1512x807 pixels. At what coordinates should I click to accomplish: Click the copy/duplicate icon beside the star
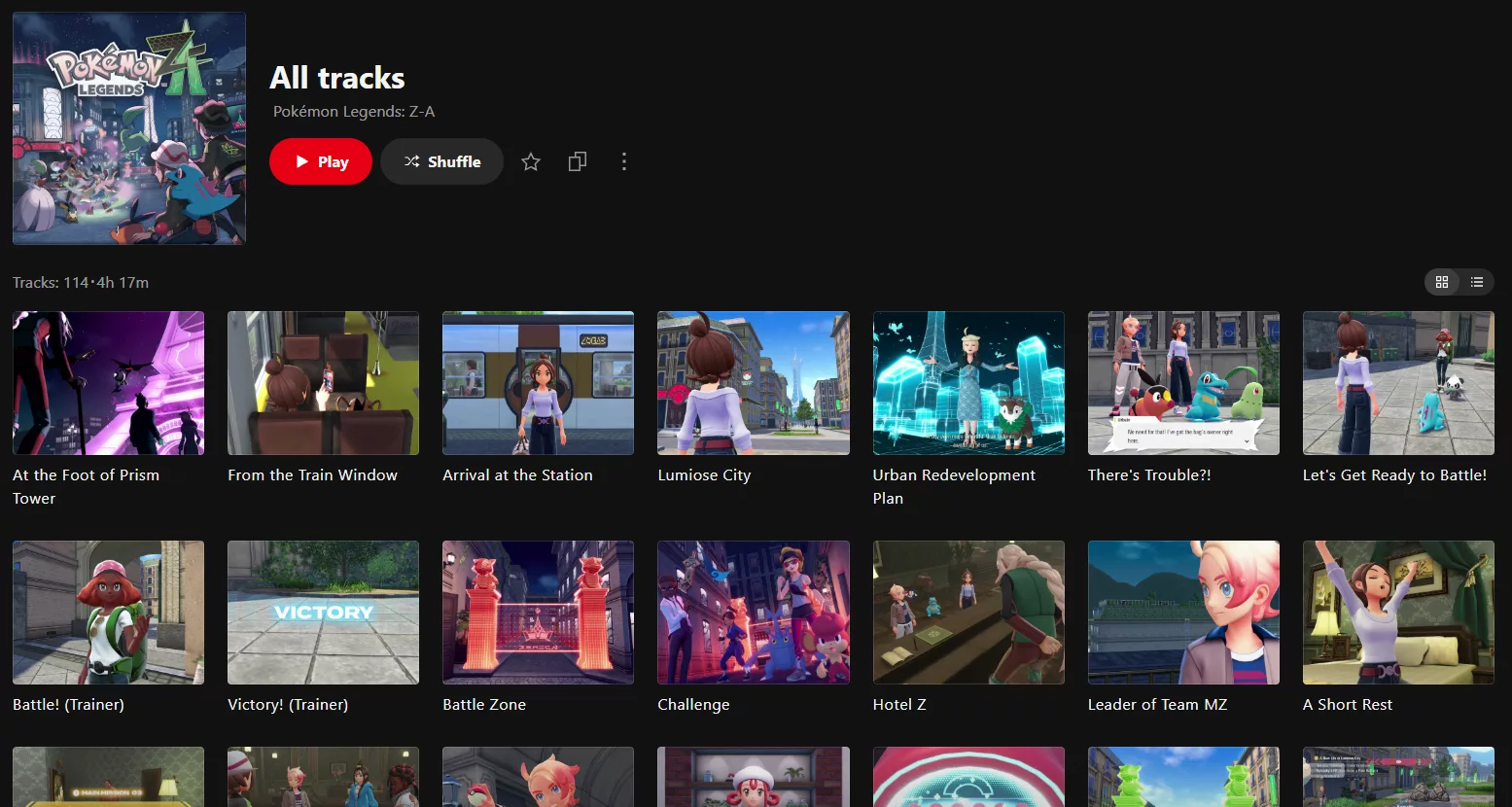(578, 161)
